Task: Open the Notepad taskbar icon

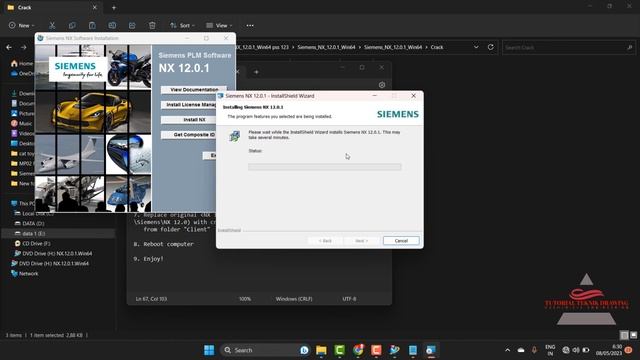Action: (413, 350)
